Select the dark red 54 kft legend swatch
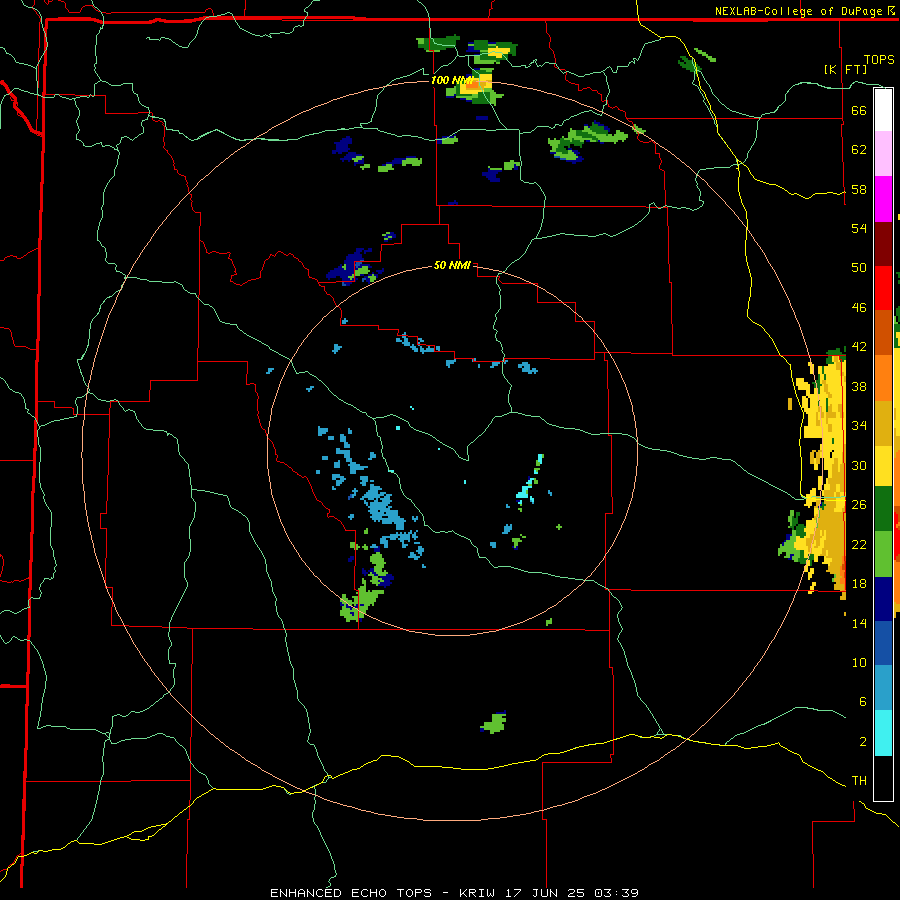This screenshot has width=900, height=900. tap(883, 244)
